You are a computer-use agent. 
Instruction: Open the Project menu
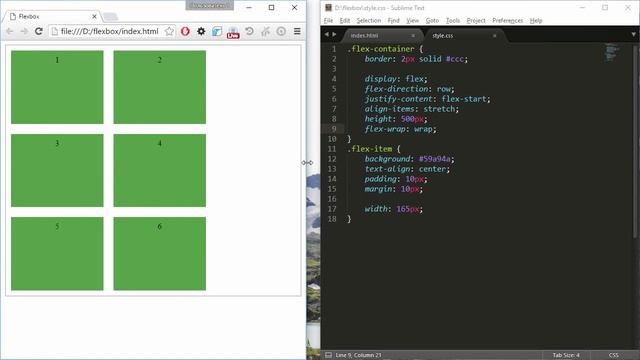[x=476, y=20]
